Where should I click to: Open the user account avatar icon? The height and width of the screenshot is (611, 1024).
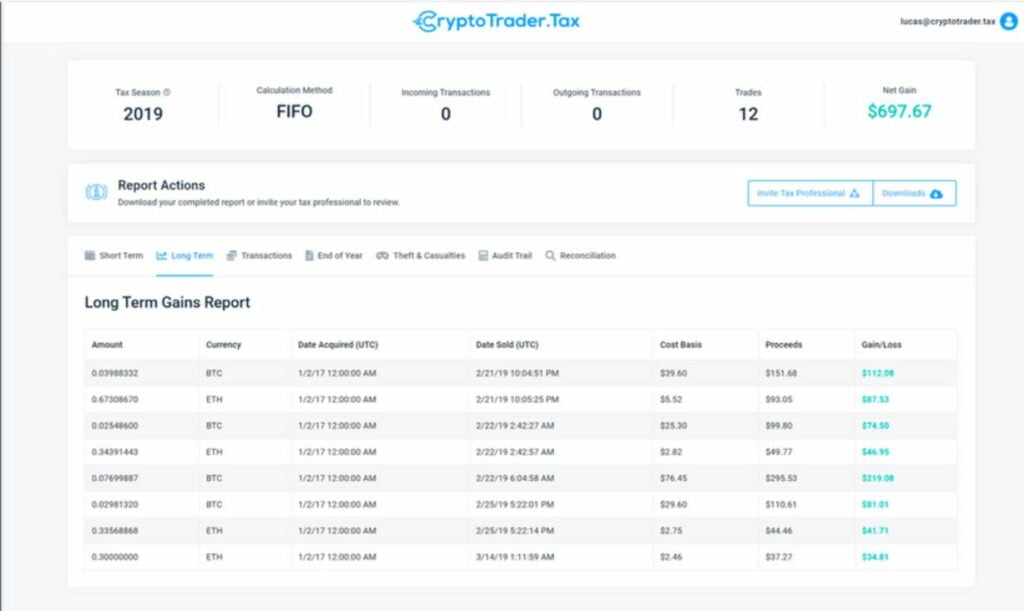(x=1008, y=22)
